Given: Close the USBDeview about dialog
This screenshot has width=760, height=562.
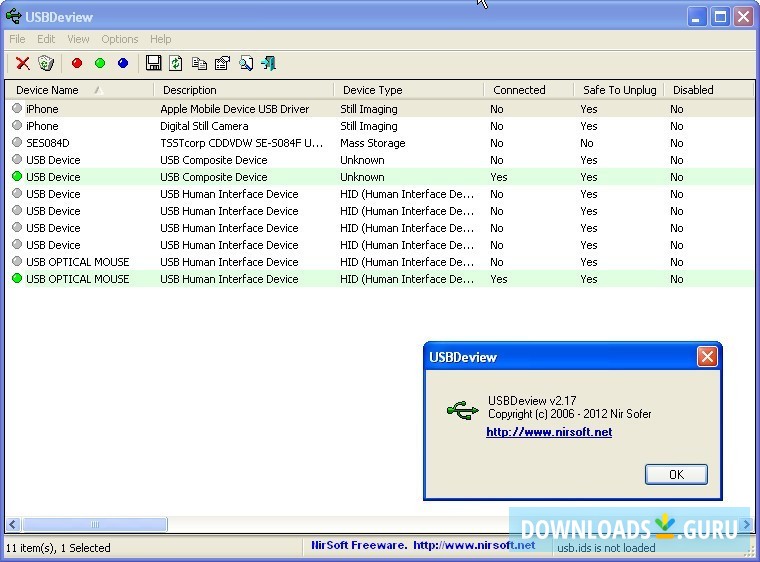Looking at the screenshot, I should [x=706, y=357].
